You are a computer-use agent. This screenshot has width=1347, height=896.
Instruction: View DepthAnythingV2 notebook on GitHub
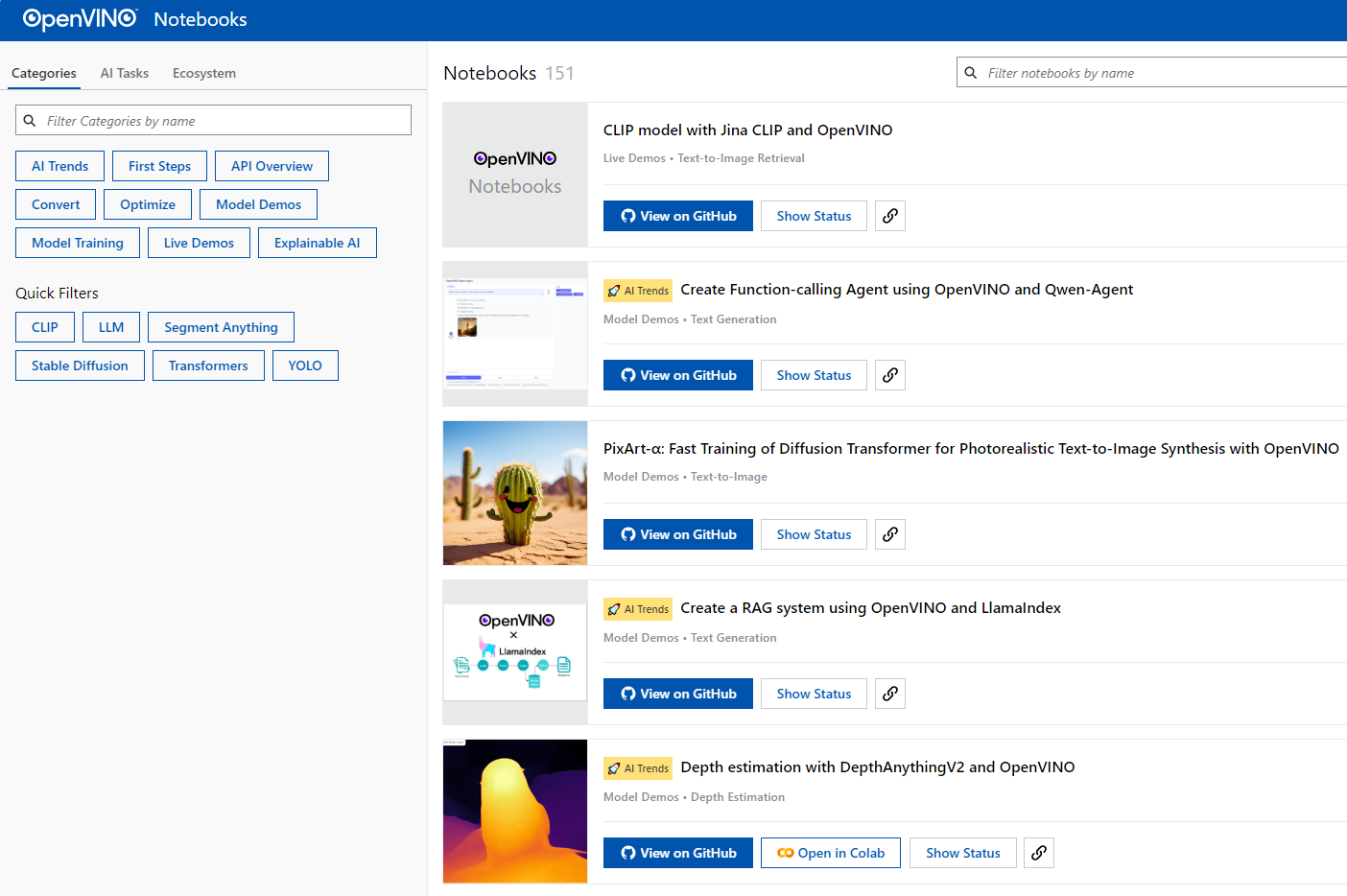pos(678,853)
